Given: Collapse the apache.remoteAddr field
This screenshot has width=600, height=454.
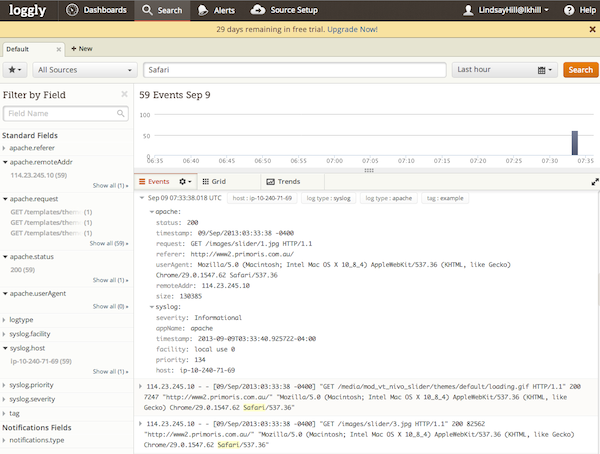Looking at the screenshot, I should tap(5, 162).
